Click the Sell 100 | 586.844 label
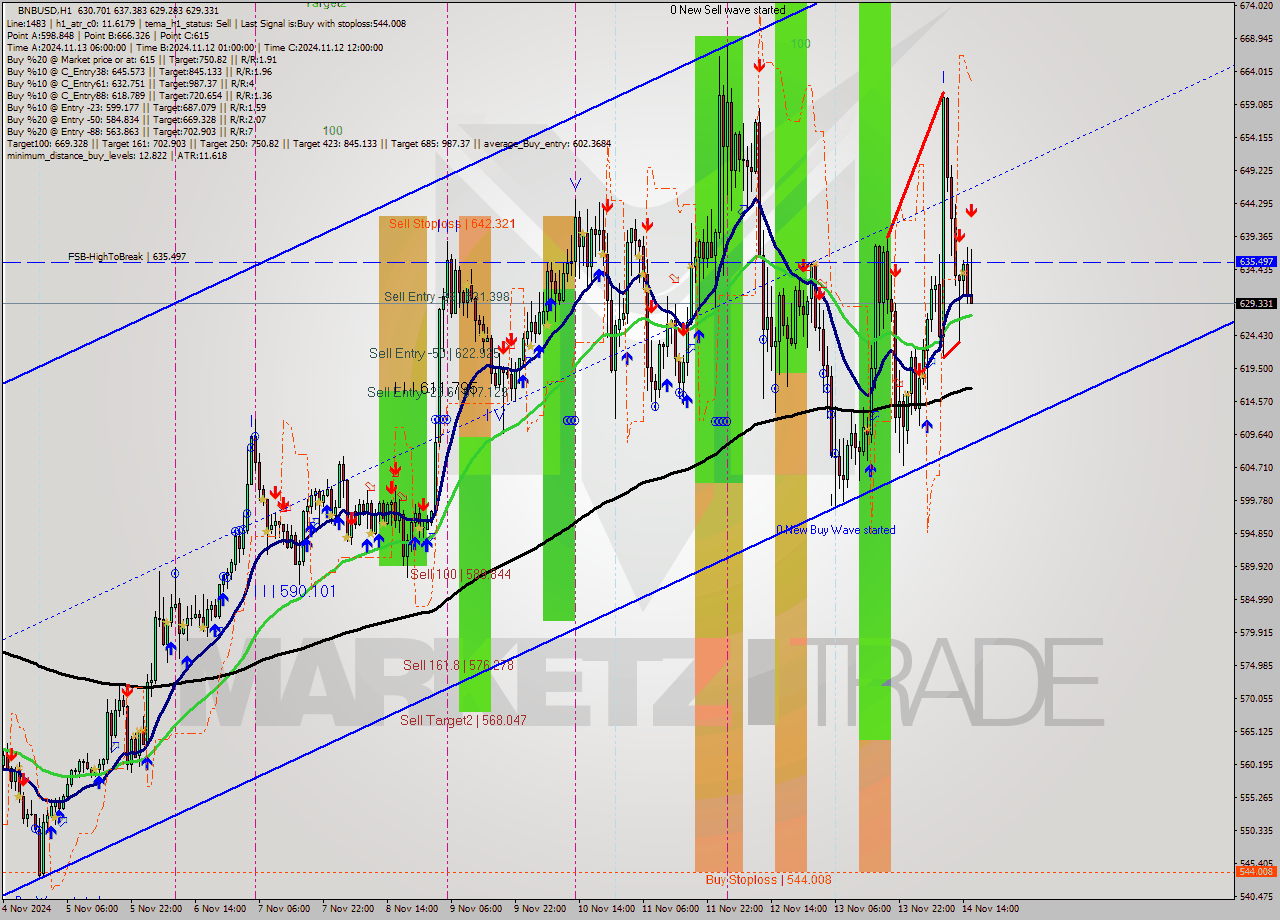Image resolution: width=1280 pixels, height=920 pixels. click(x=461, y=574)
